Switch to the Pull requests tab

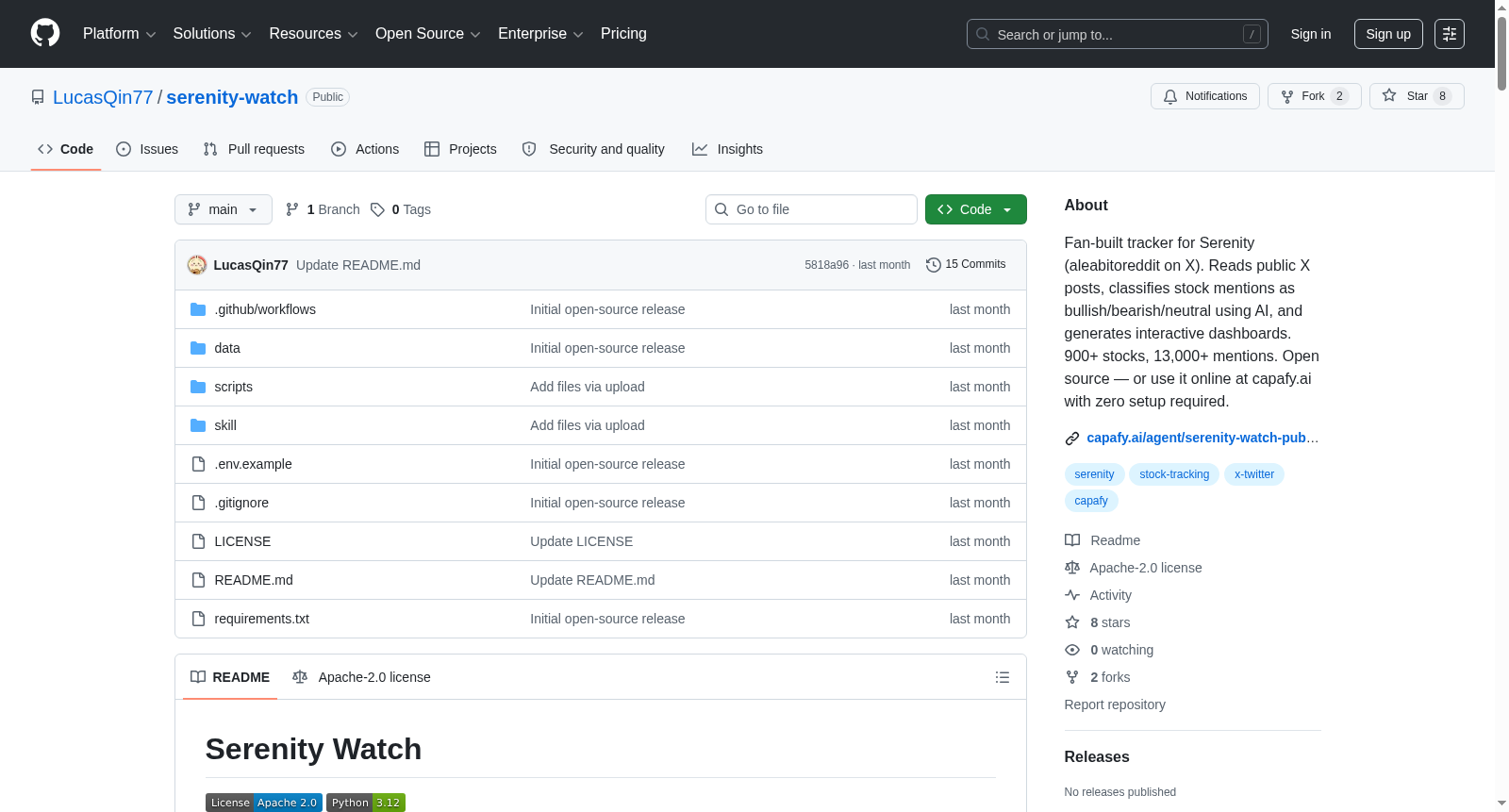pos(254,149)
